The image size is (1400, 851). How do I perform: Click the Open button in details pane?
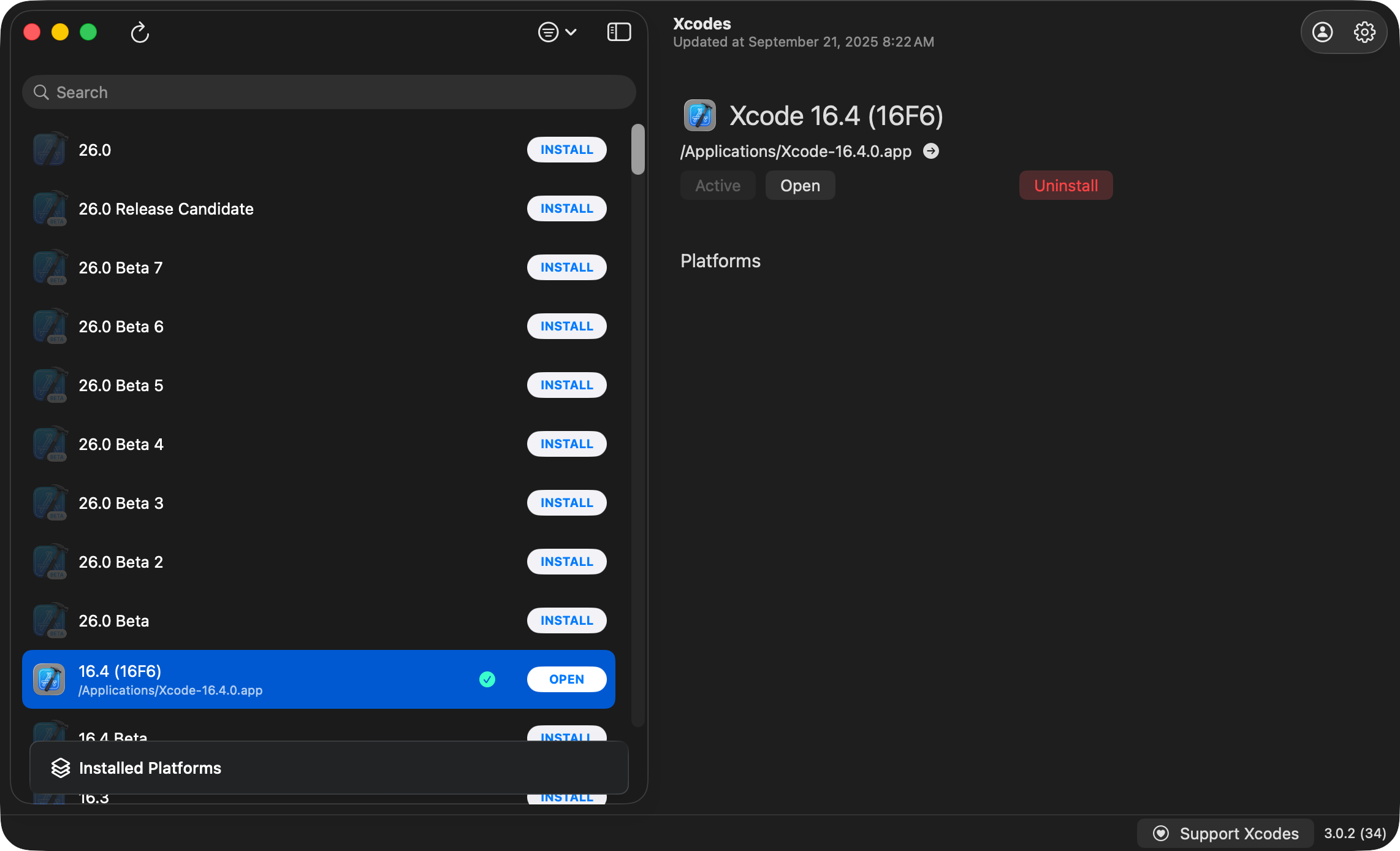[799, 185]
